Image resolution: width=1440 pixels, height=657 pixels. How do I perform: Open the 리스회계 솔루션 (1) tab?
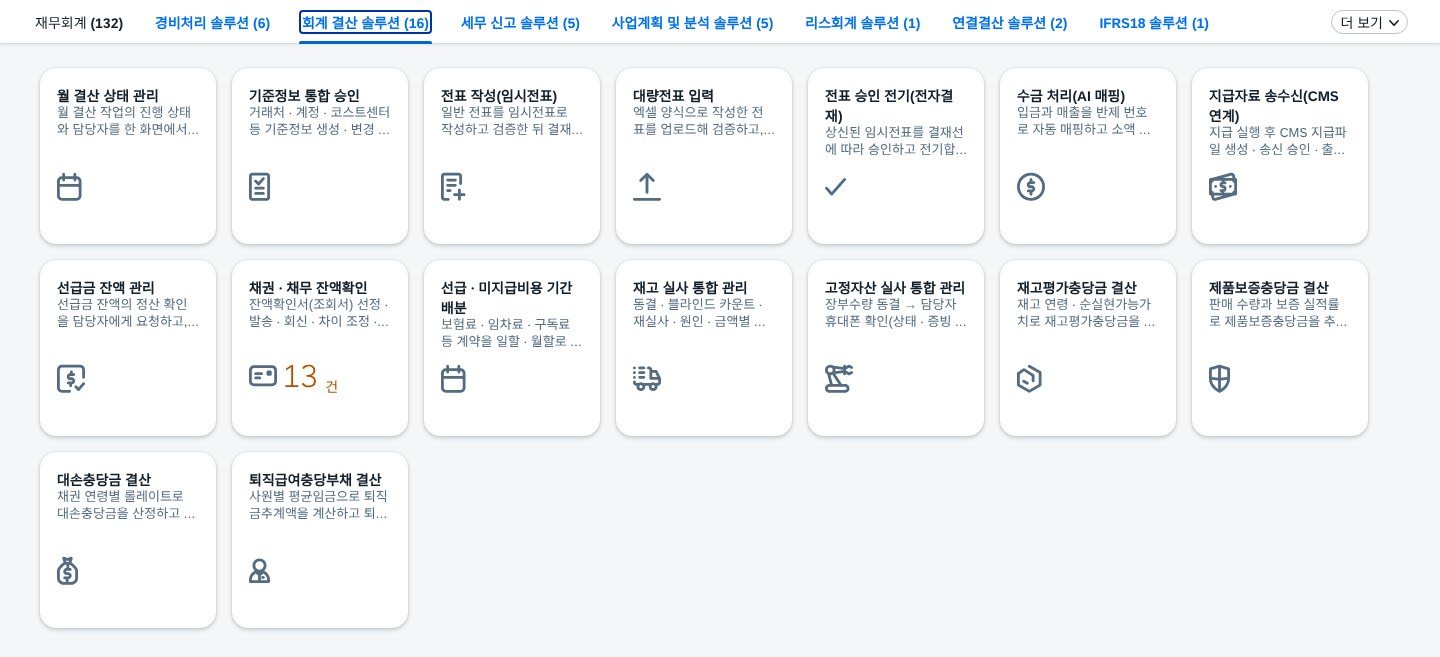click(862, 23)
